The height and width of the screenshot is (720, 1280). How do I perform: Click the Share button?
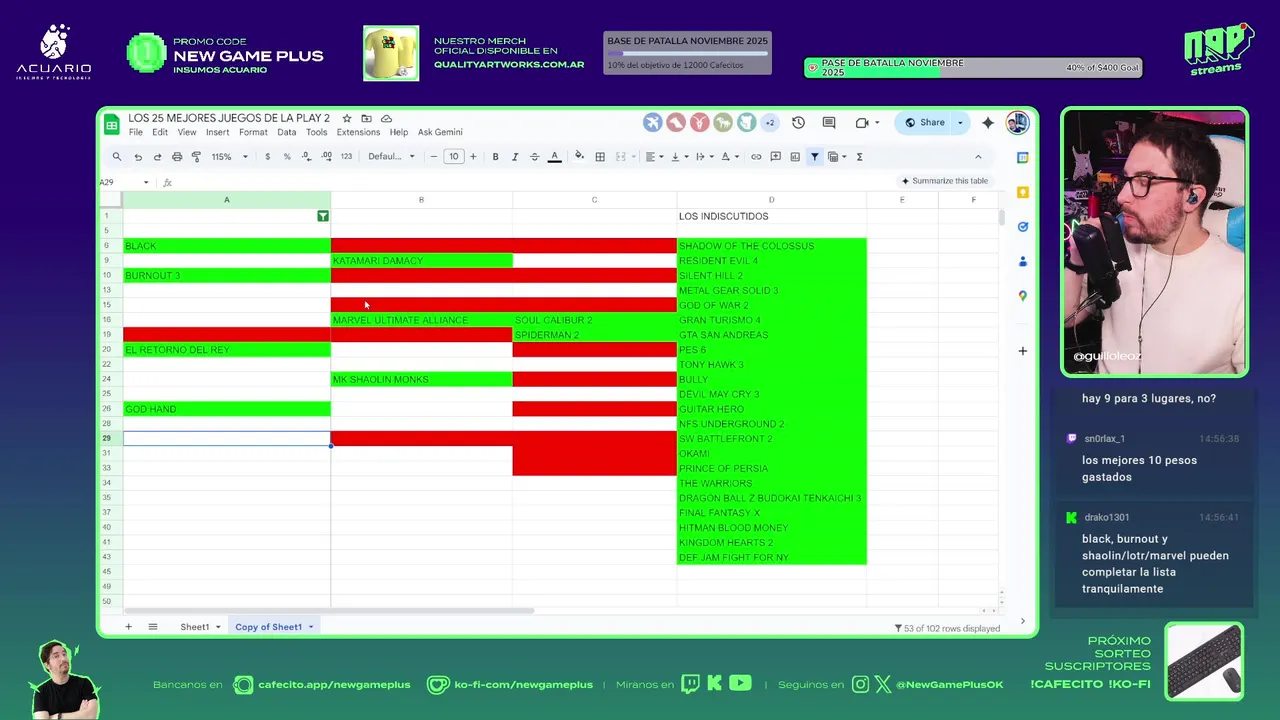coord(924,123)
